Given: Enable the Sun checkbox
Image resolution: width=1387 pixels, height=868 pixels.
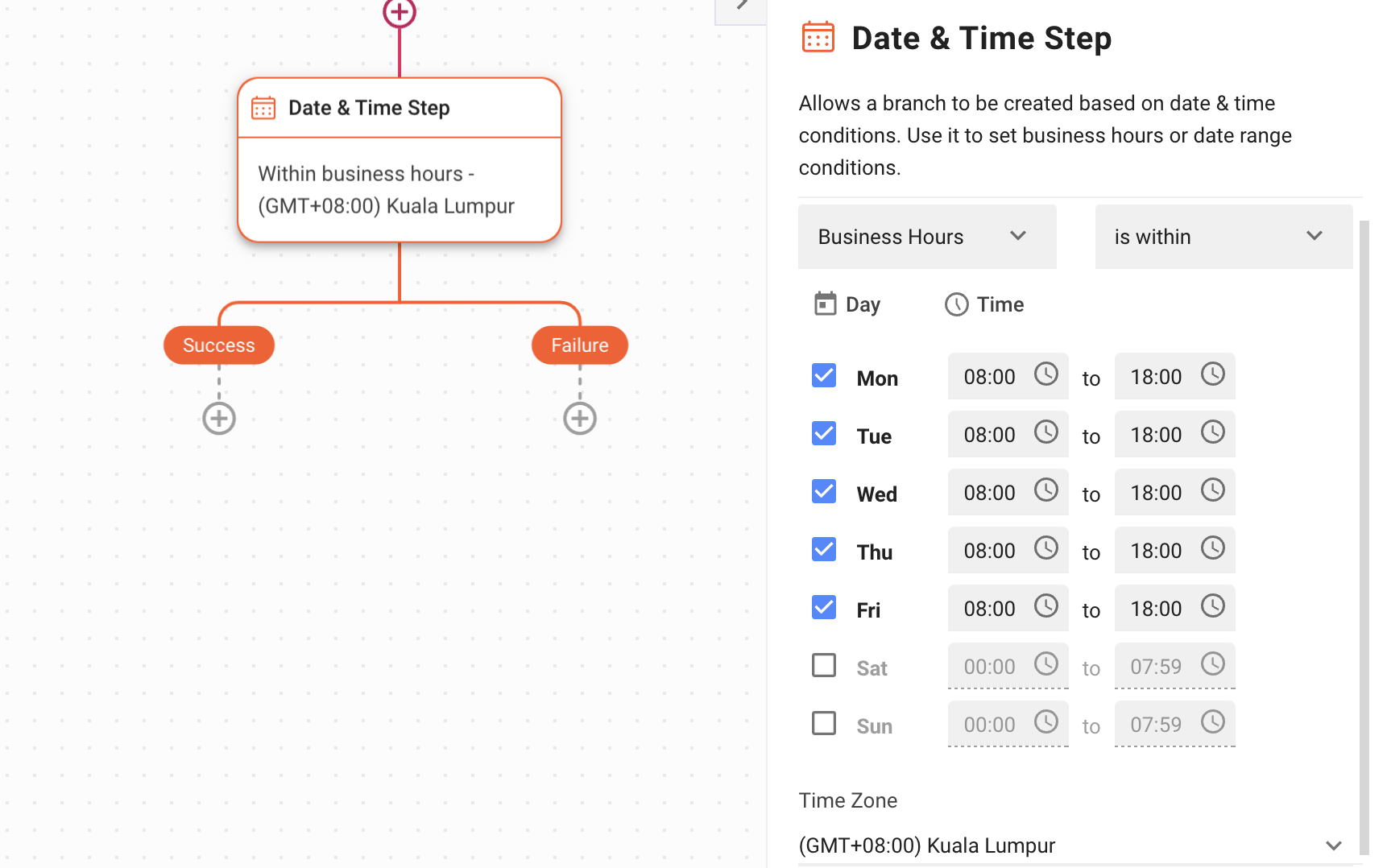Looking at the screenshot, I should pyautogui.click(x=823, y=723).
